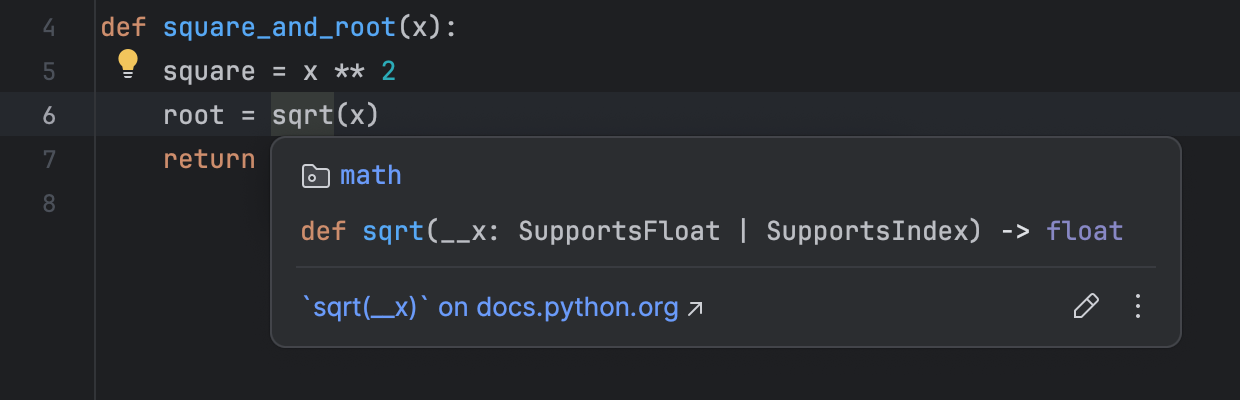The width and height of the screenshot is (1240, 400).
Task: Open the math module link
Action: tap(370, 176)
